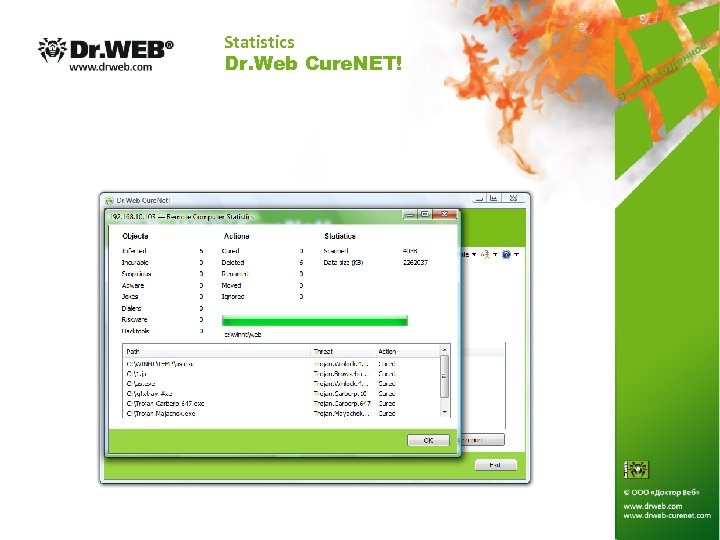Image resolution: width=720 pixels, height=540 pixels.
Task: Click the current scan path under progress bar
Action: [x=243, y=334]
